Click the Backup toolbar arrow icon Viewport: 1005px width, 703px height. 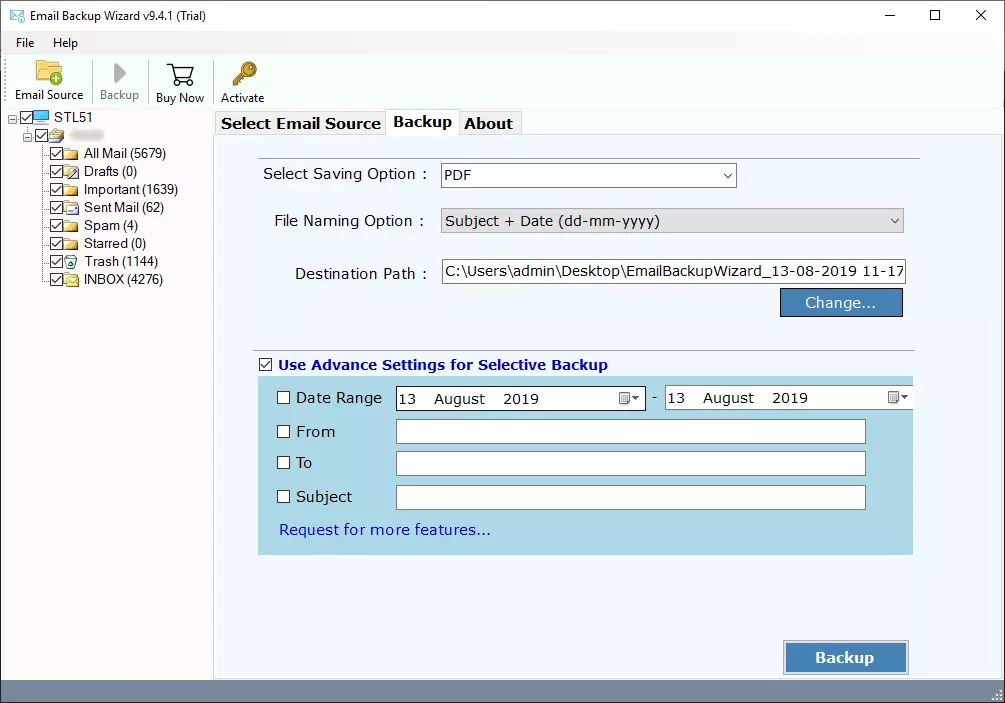[x=119, y=74]
